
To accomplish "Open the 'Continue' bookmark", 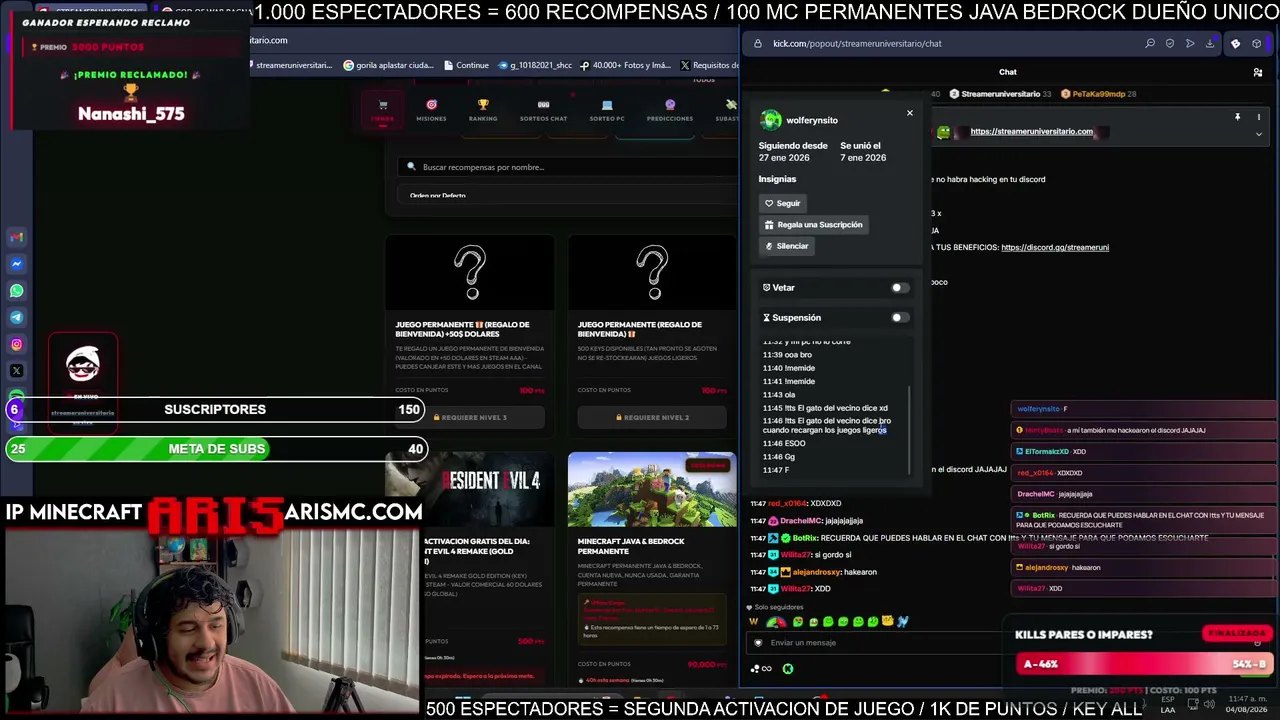I will (x=466, y=65).
